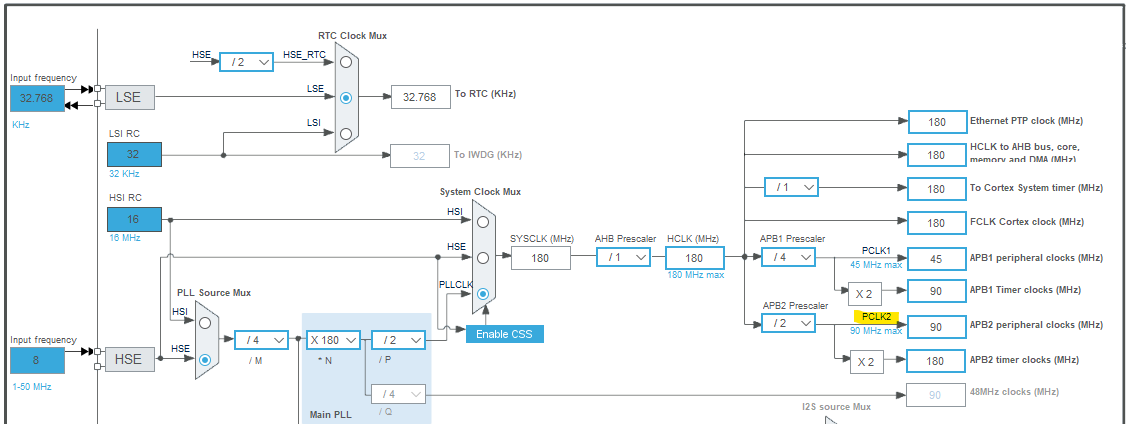Select the HSE_RTC radio in RTC Clock Mux
1129x424 pixels.
(x=346, y=63)
